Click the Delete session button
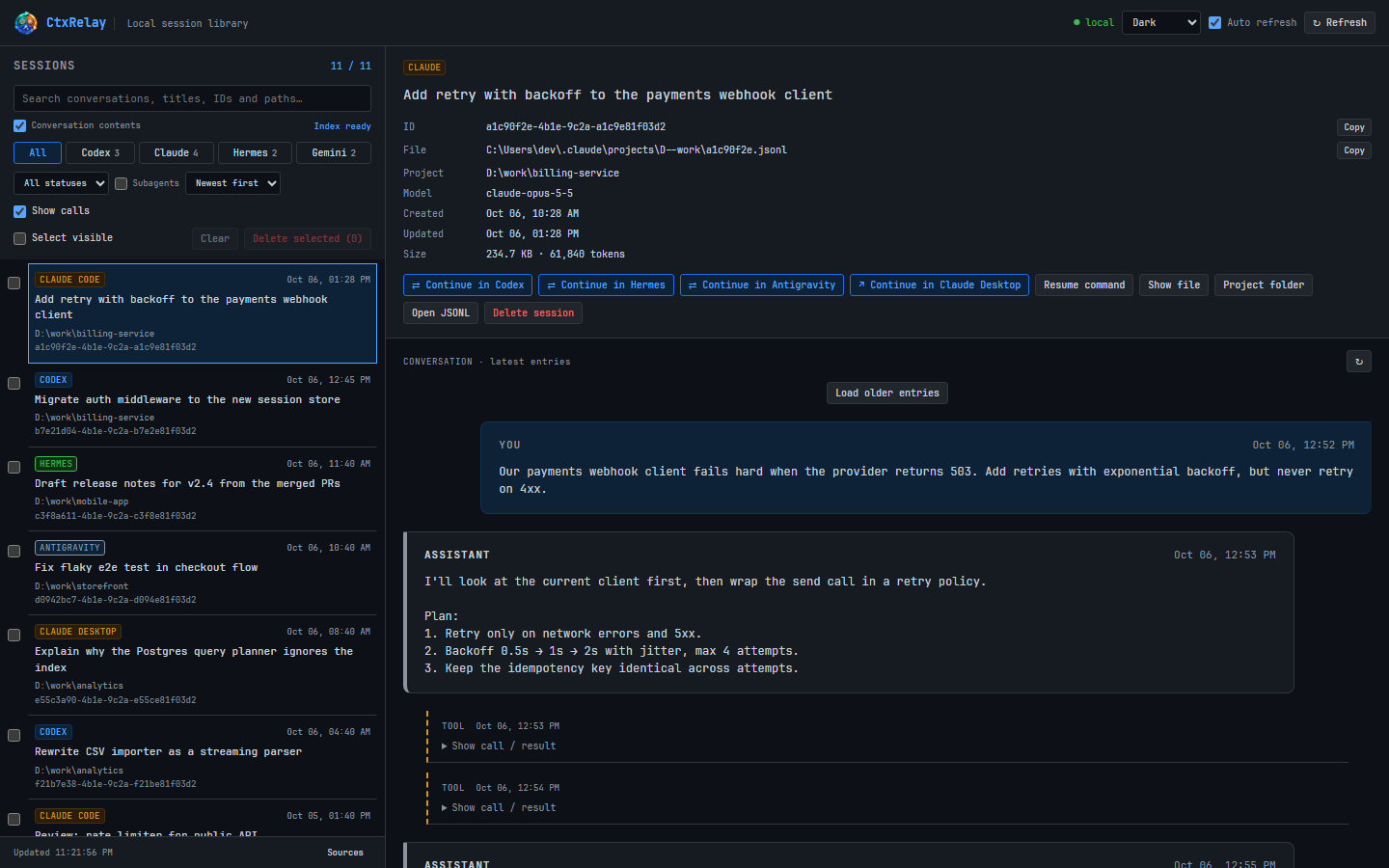 pos(533,312)
